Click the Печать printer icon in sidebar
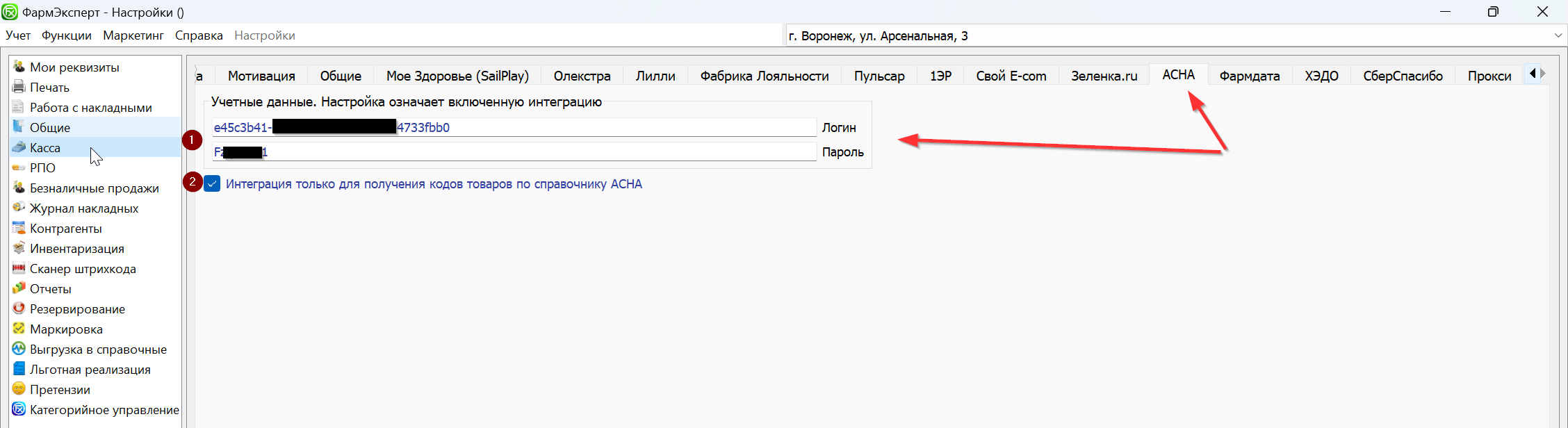This screenshot has height=428, width=1568. 19,87
